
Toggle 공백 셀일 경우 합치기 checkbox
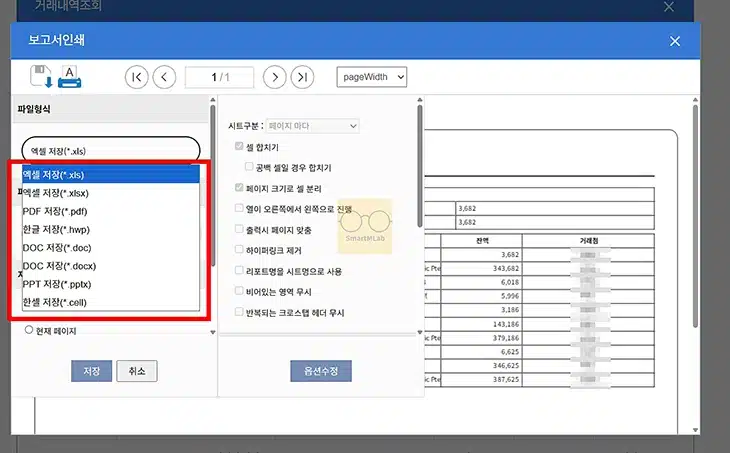(249, 167)
